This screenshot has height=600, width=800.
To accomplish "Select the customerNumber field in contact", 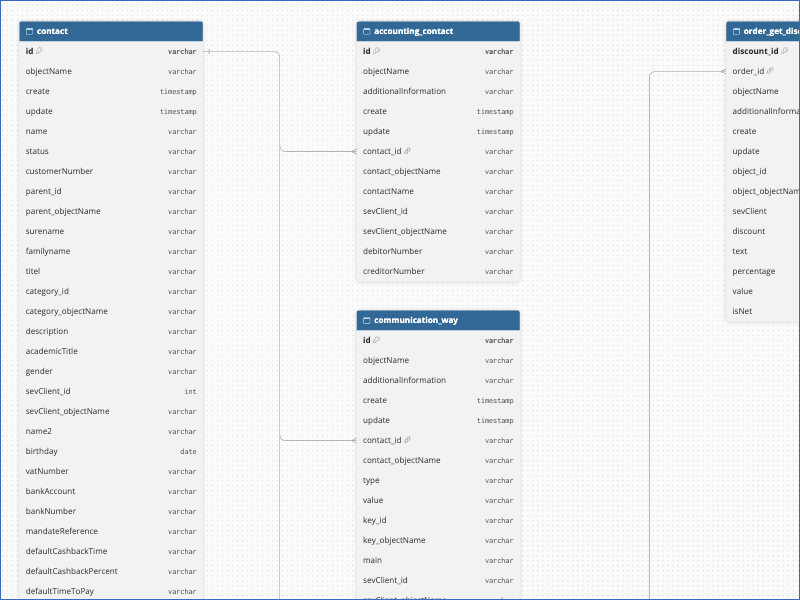I will click(111, 171).
